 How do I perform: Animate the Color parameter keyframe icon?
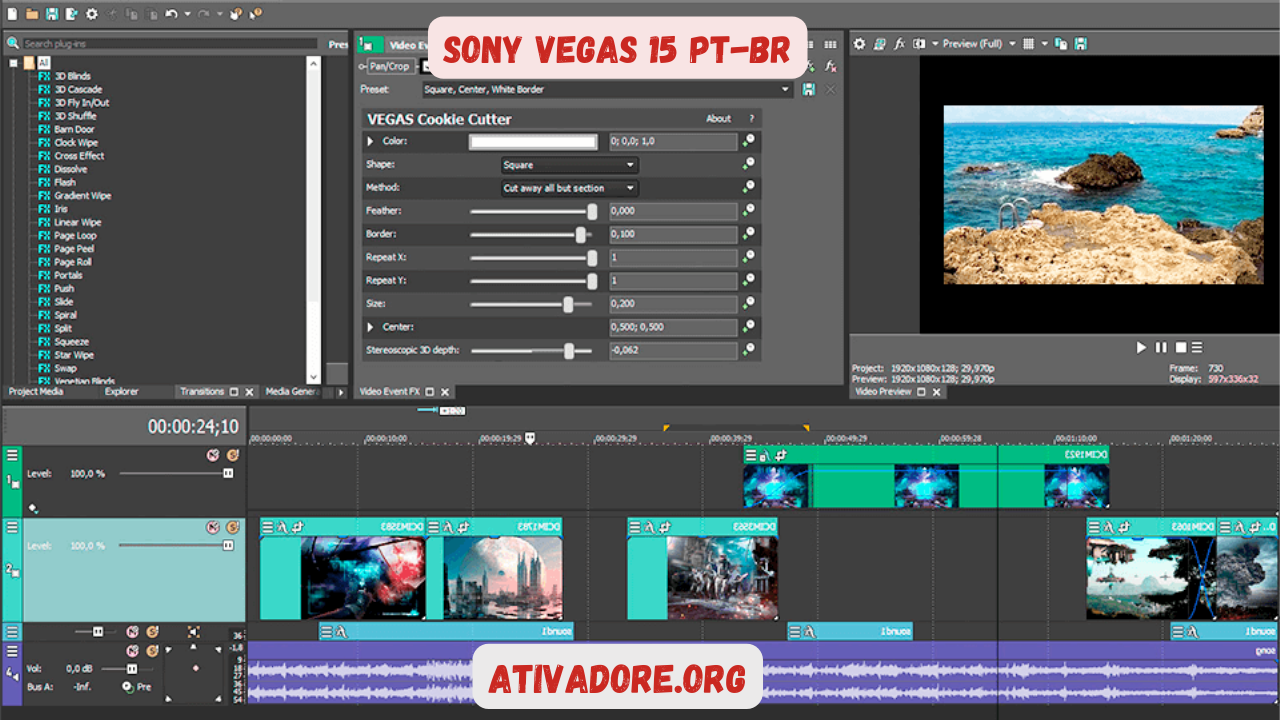coord(748,142)
